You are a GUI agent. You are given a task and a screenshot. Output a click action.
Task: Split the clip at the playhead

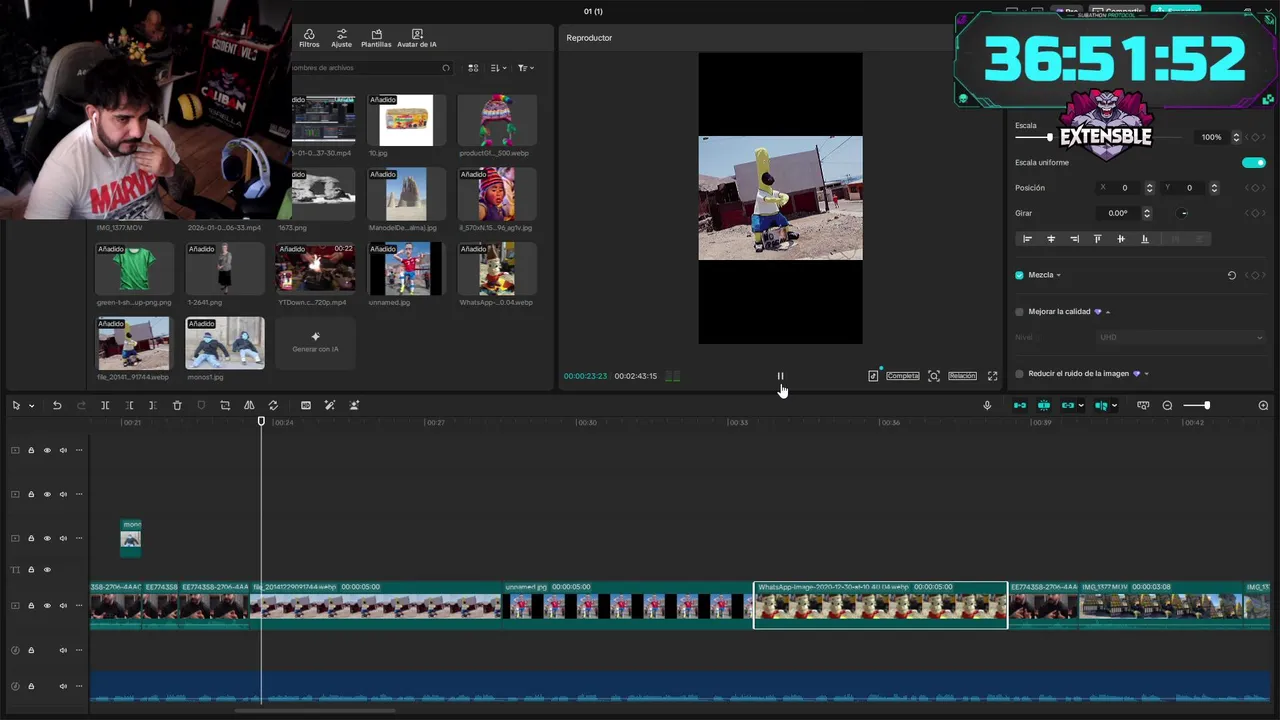pos(105,405)
